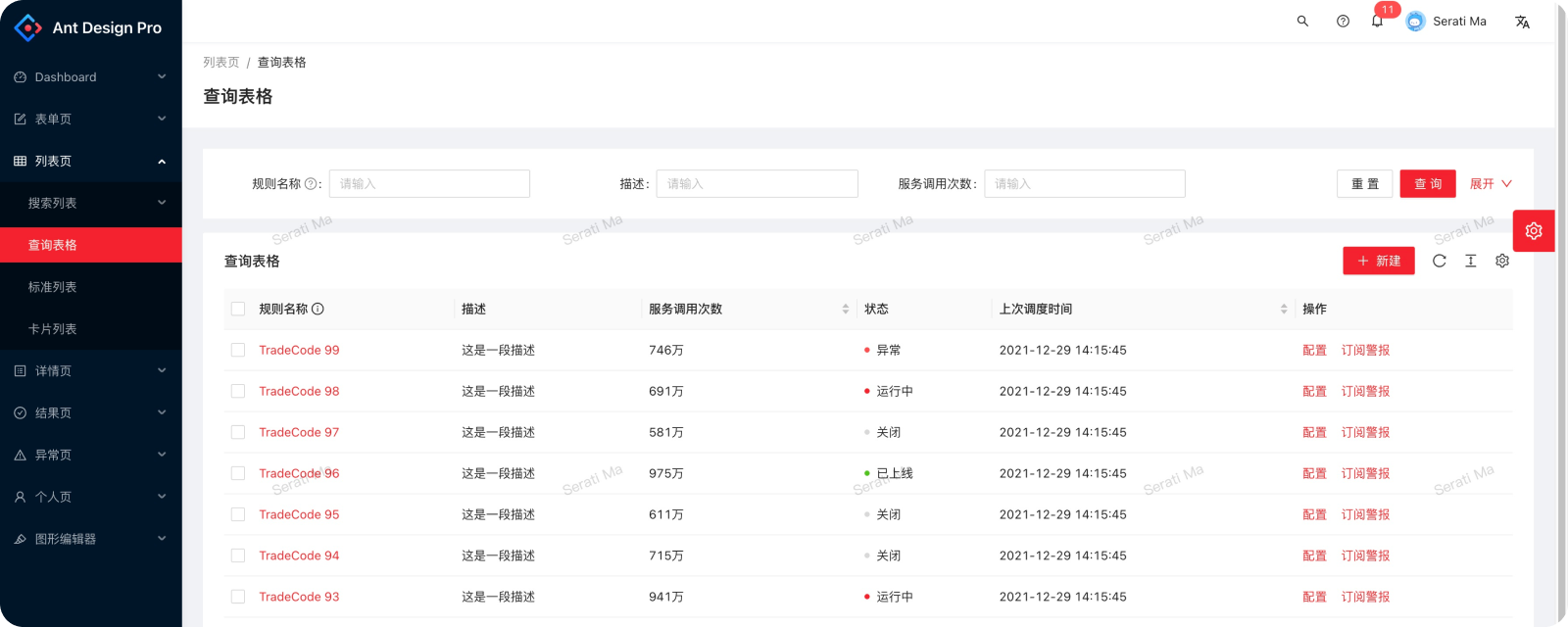Refresh the table with reload icon
Screen dimensions: 1568x627
1439,261
